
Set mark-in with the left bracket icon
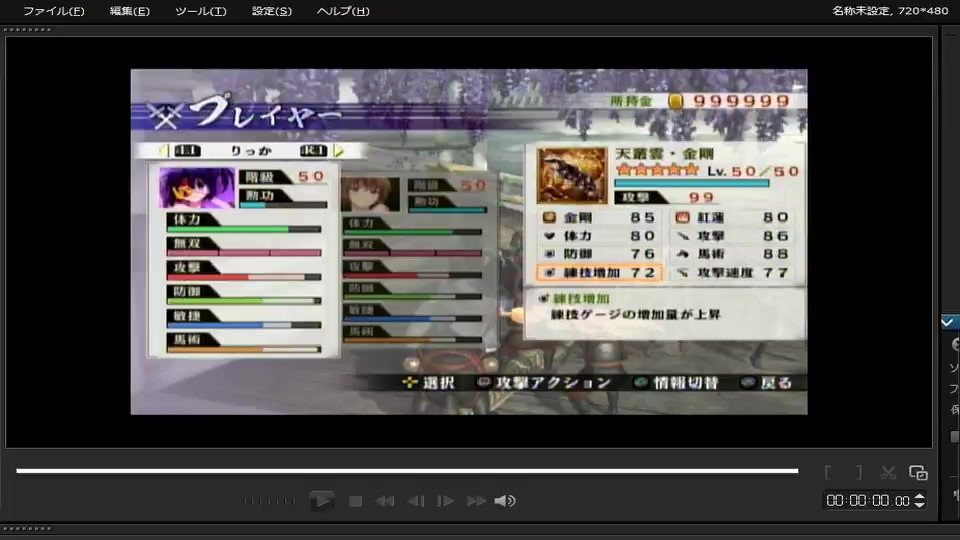point(828,472)
